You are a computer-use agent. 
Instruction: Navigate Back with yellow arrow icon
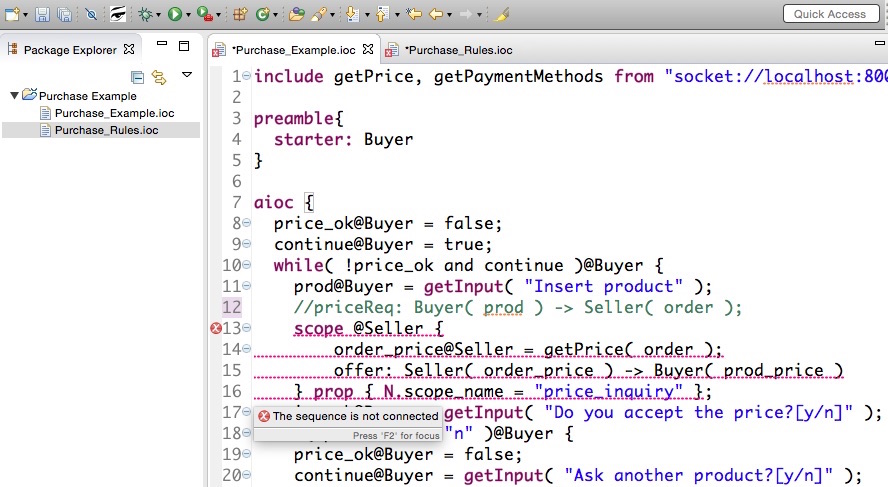click(x=436, y=14)
